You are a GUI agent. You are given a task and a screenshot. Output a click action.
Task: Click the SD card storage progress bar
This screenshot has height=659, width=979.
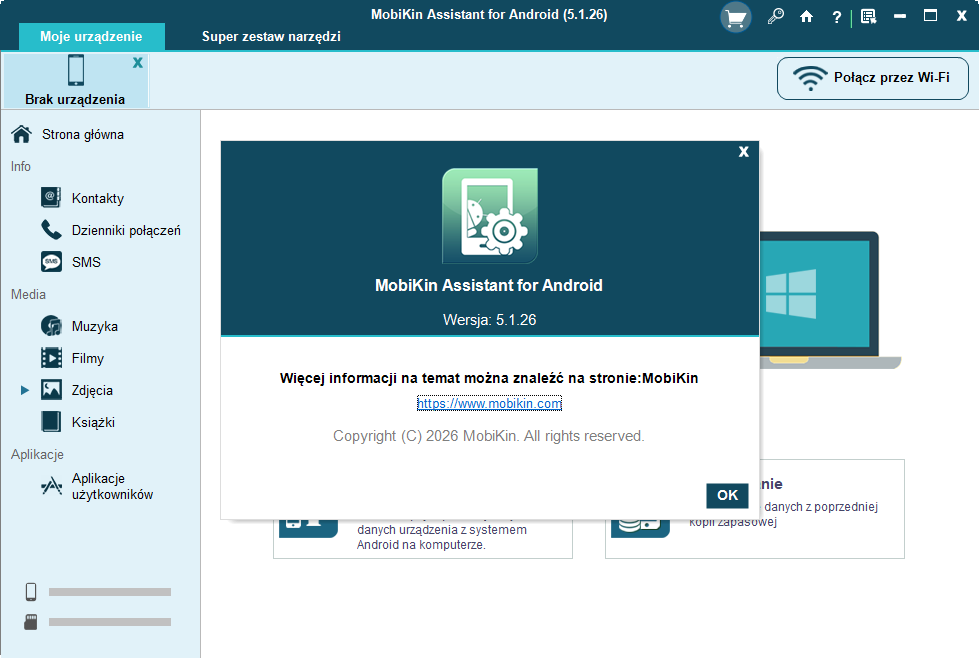click(x=110, y=622)
